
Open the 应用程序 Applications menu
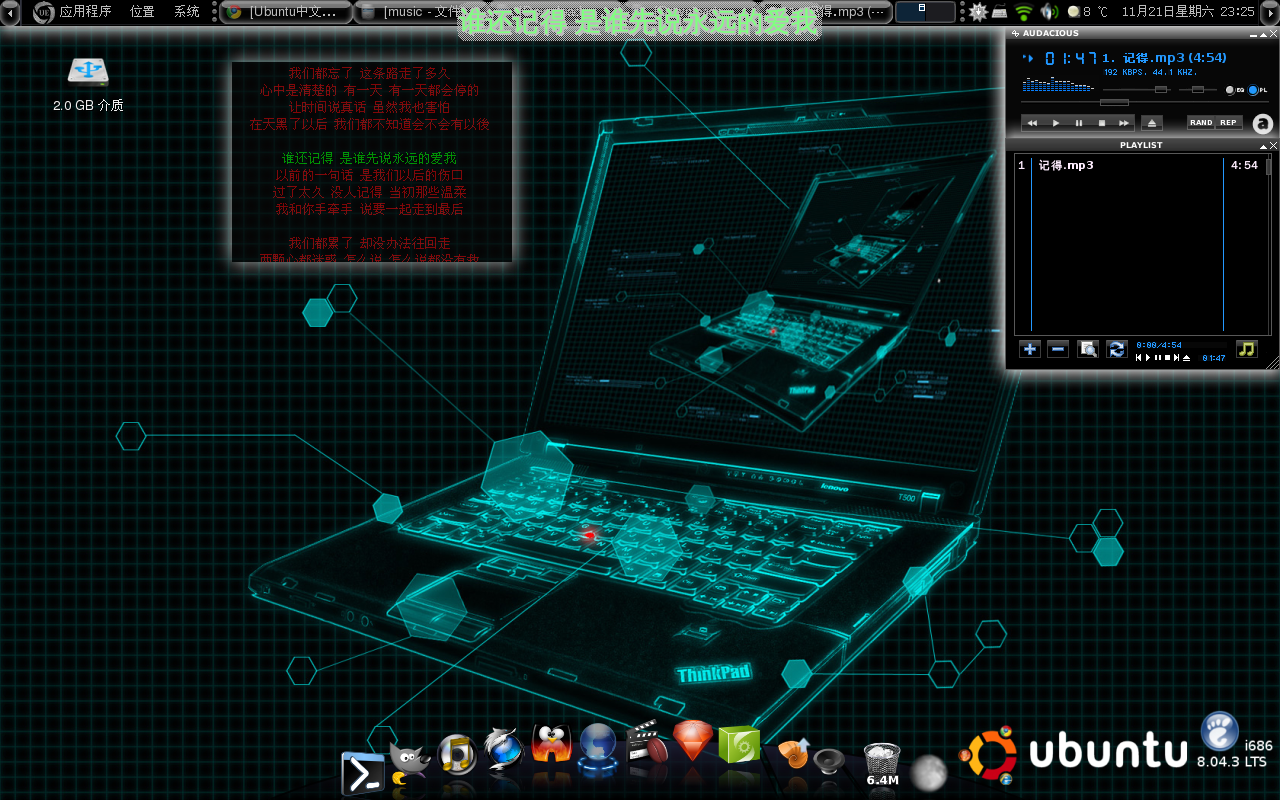pyautogui.click(x=85, y=12)
